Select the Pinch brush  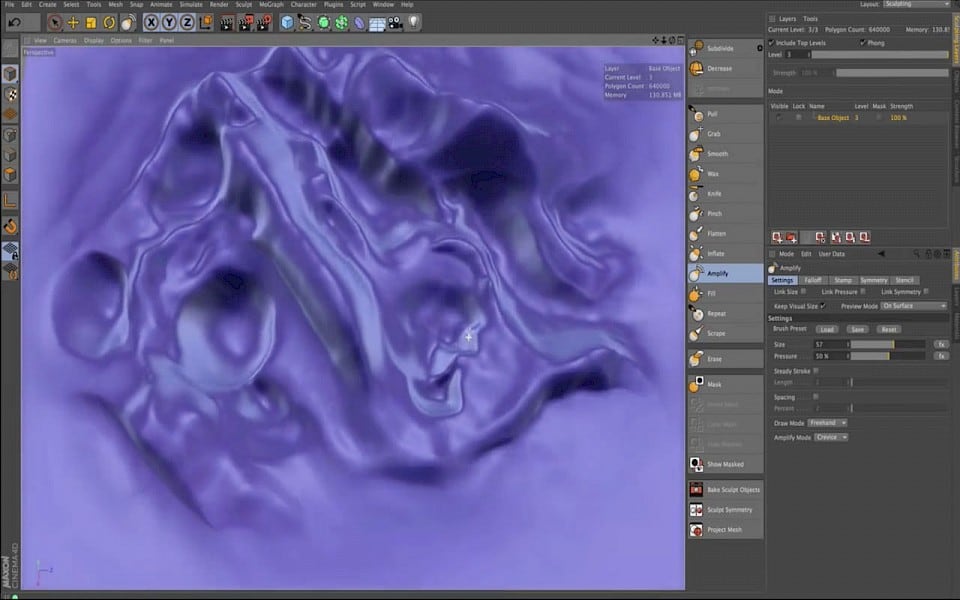point(726,214)
